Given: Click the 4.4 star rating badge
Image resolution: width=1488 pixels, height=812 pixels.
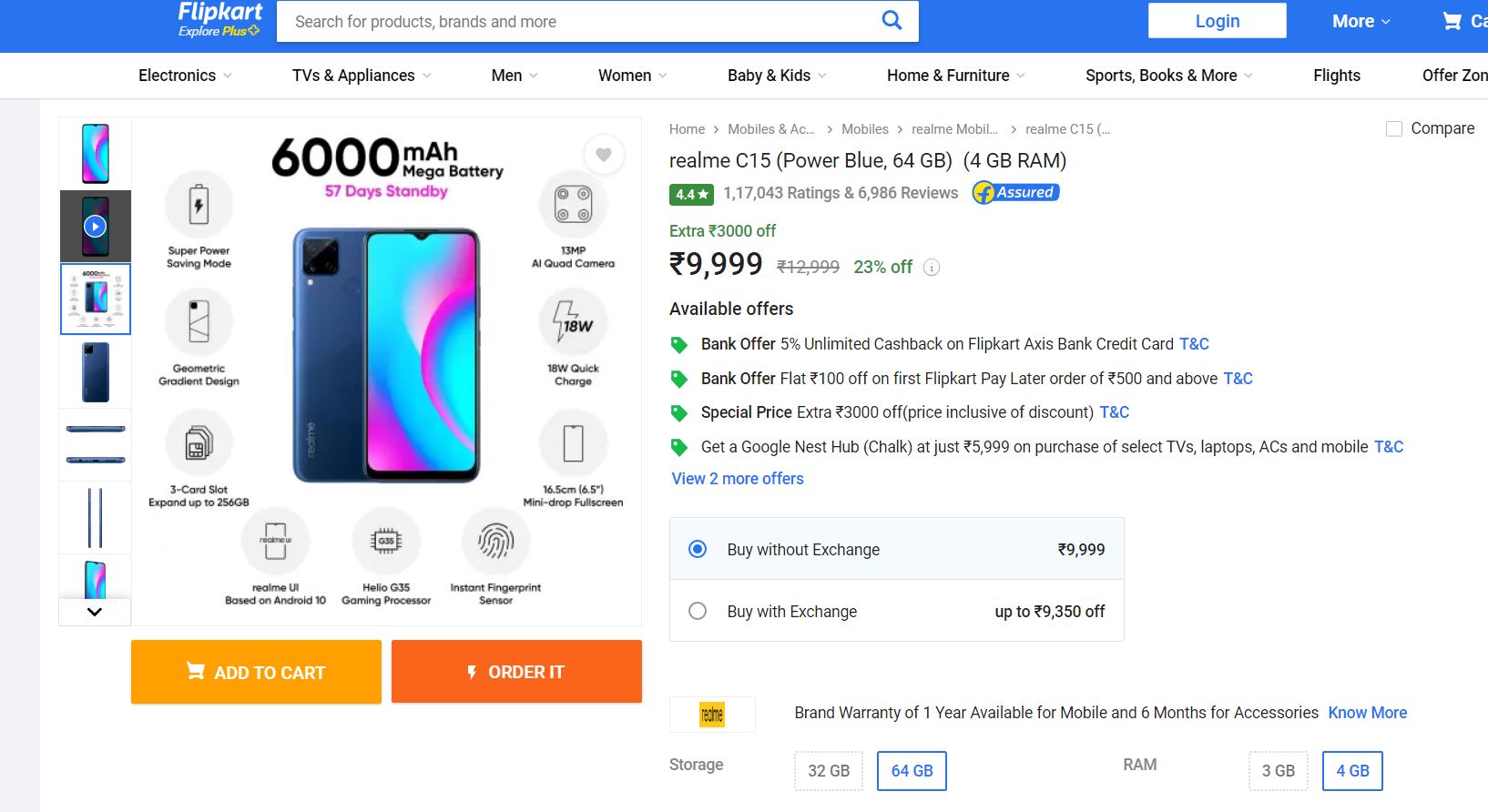Looking at the screenshot, I should (692, 194).
